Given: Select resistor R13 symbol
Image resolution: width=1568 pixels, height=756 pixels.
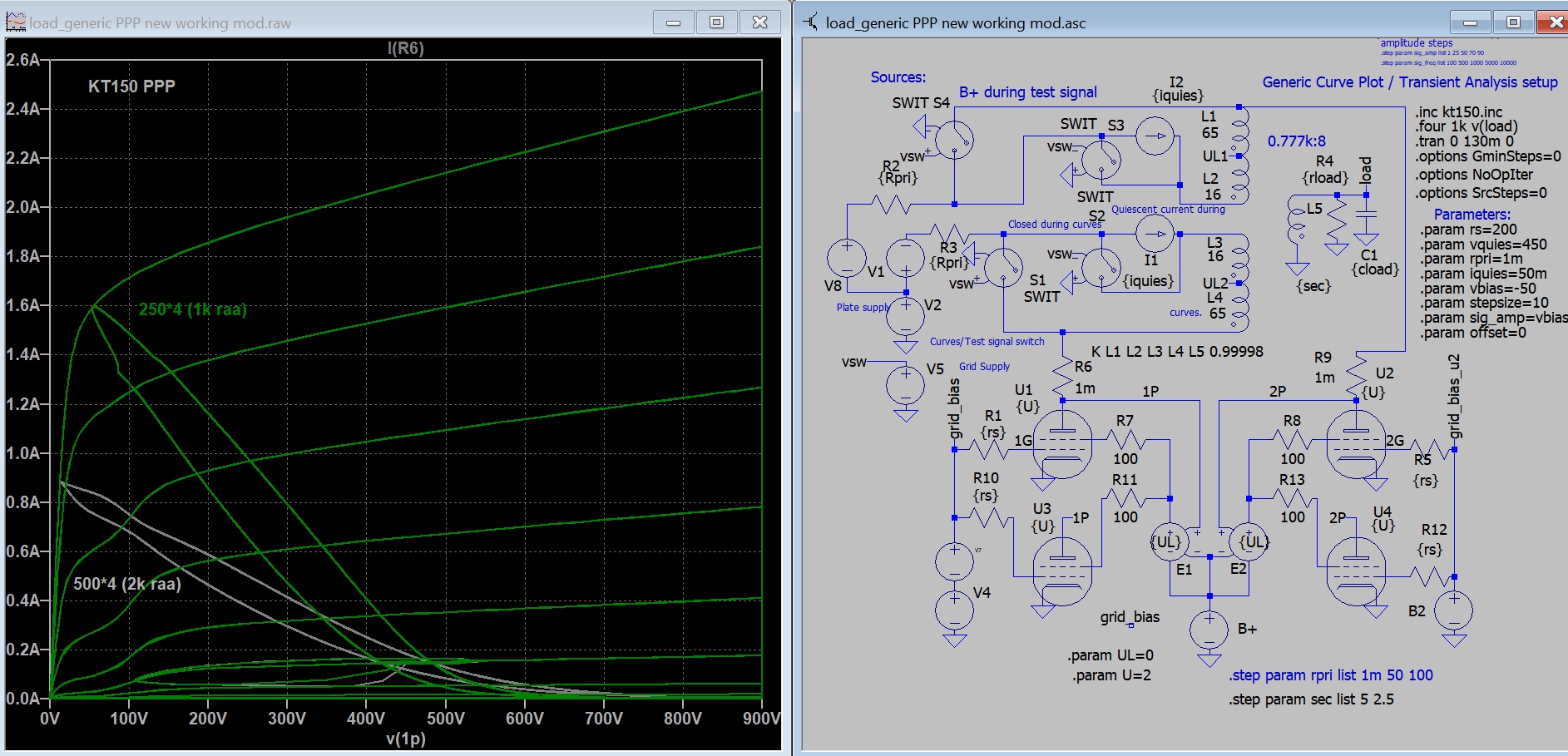Looking at the screenshot, I should coord(1292,499).
